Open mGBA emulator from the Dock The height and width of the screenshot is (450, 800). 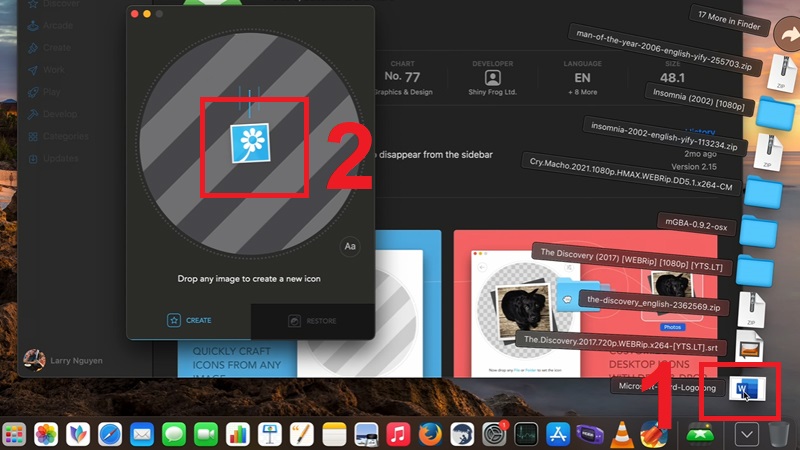pyautogui.click(x=590, y=435)
